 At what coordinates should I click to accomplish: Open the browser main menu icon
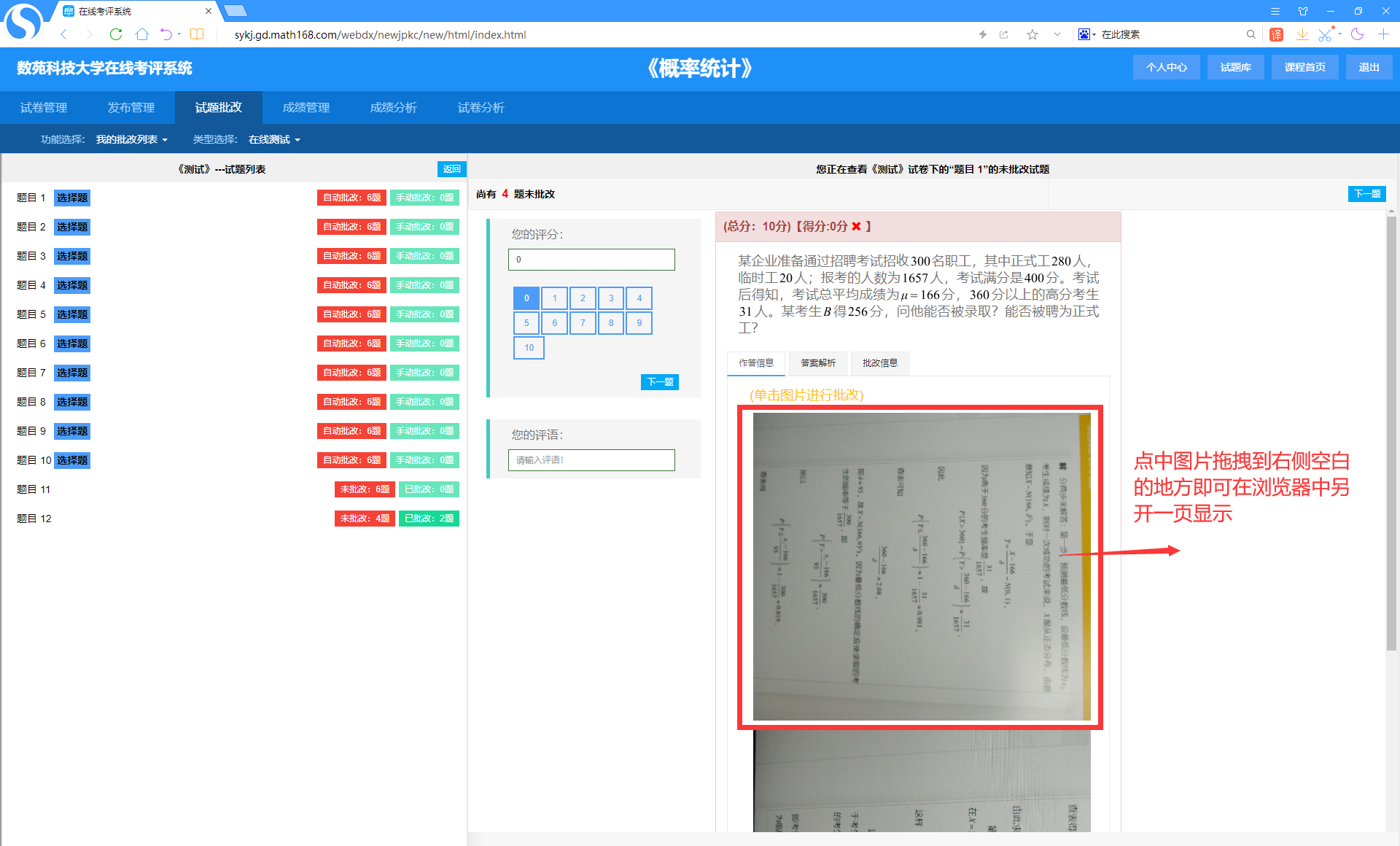(1275, 11)
